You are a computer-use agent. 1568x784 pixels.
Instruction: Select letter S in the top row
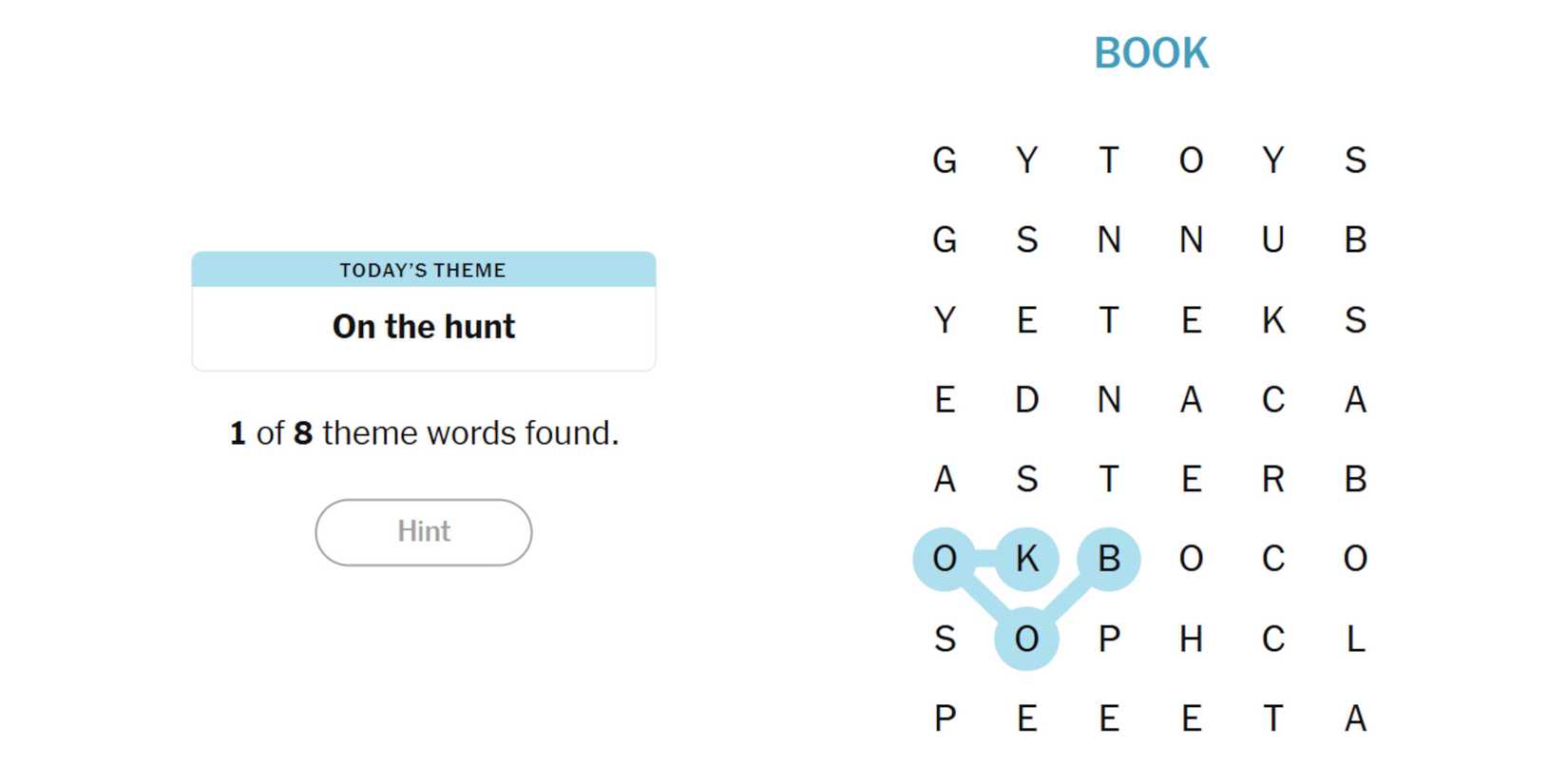coord(1355,160)
